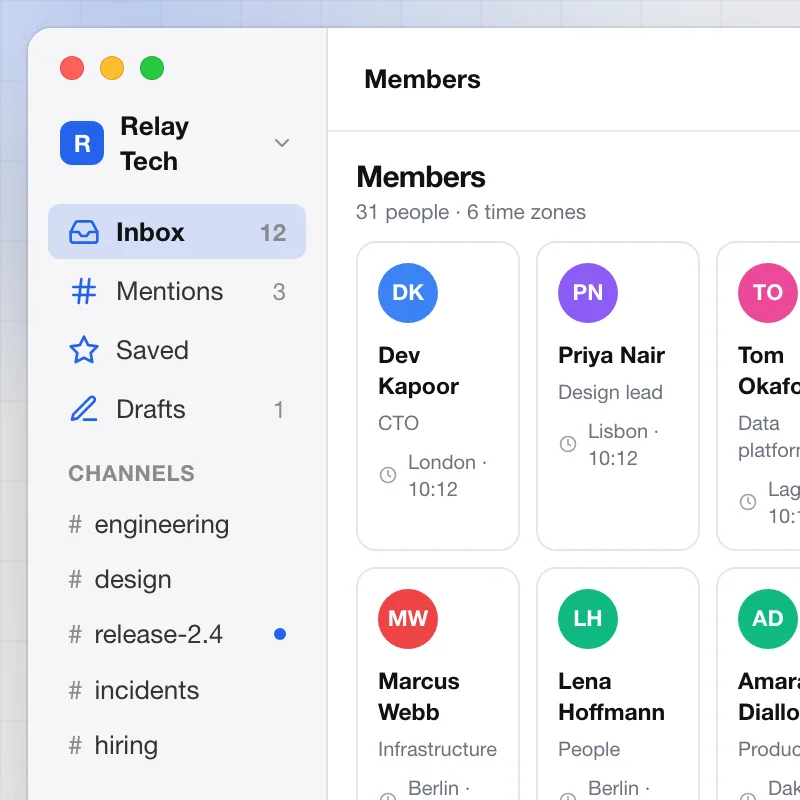Click the AD avatar

768,619
